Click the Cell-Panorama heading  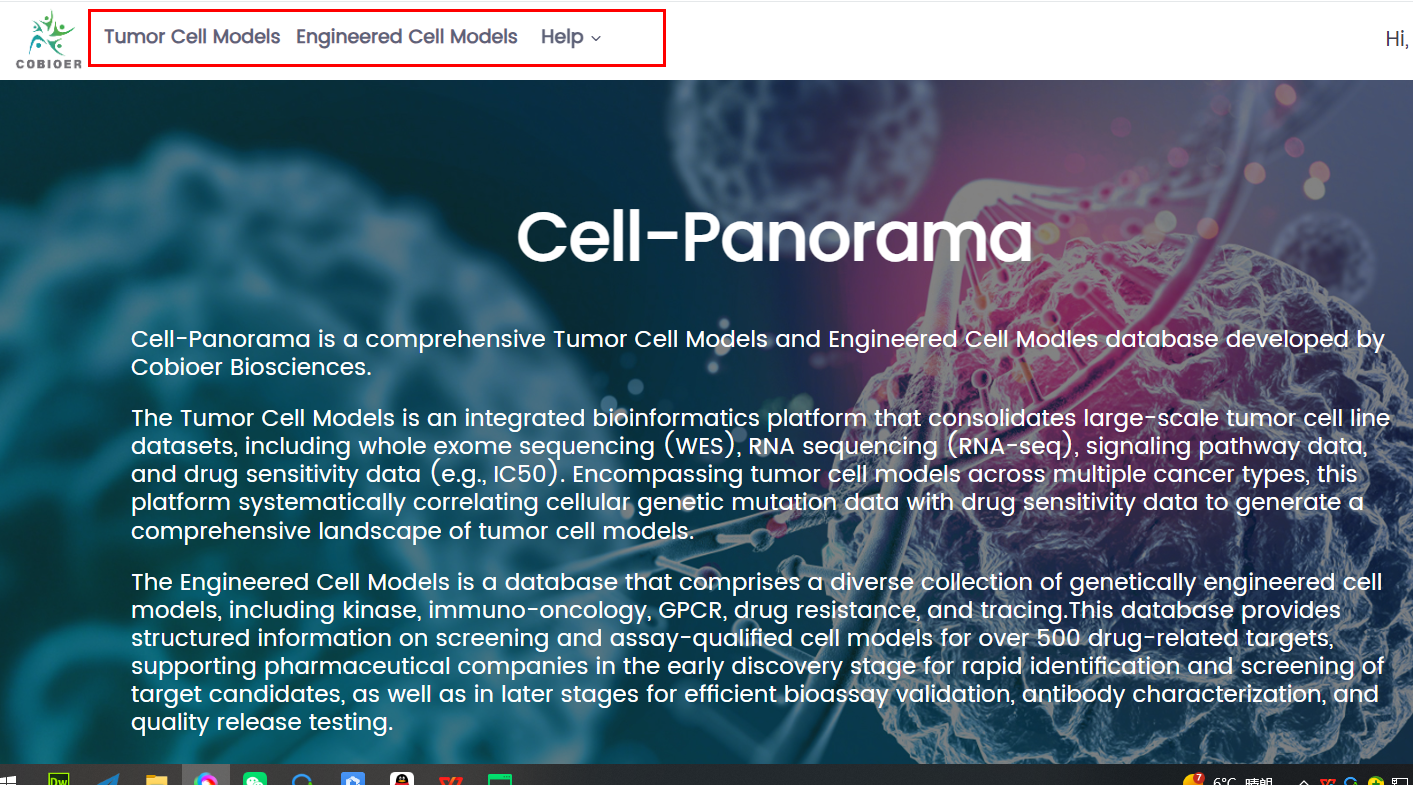(x=773, y=237)
